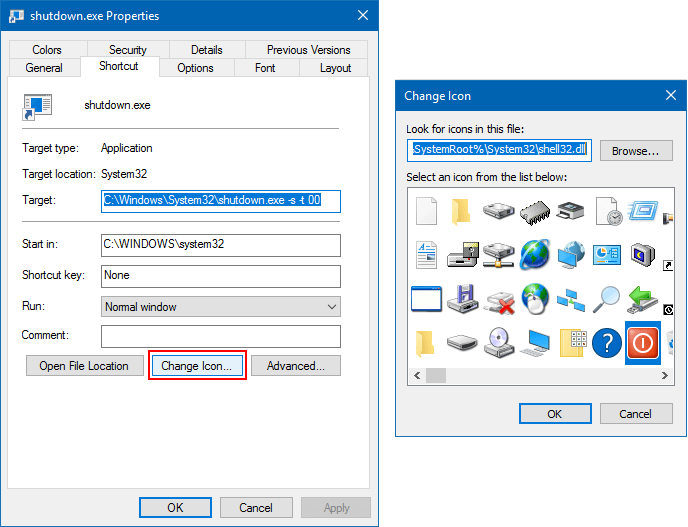Open the Run window-mode dropdown

click(221, 307)
